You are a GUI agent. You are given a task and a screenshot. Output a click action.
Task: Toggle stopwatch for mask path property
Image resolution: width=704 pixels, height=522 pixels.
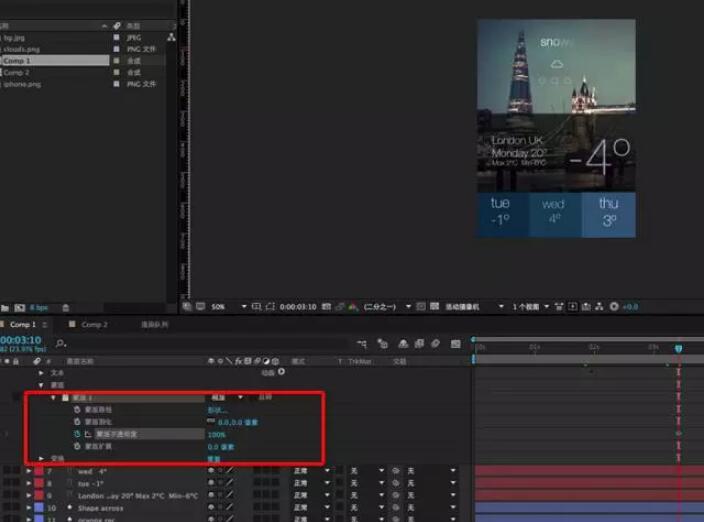pos(77,410)
